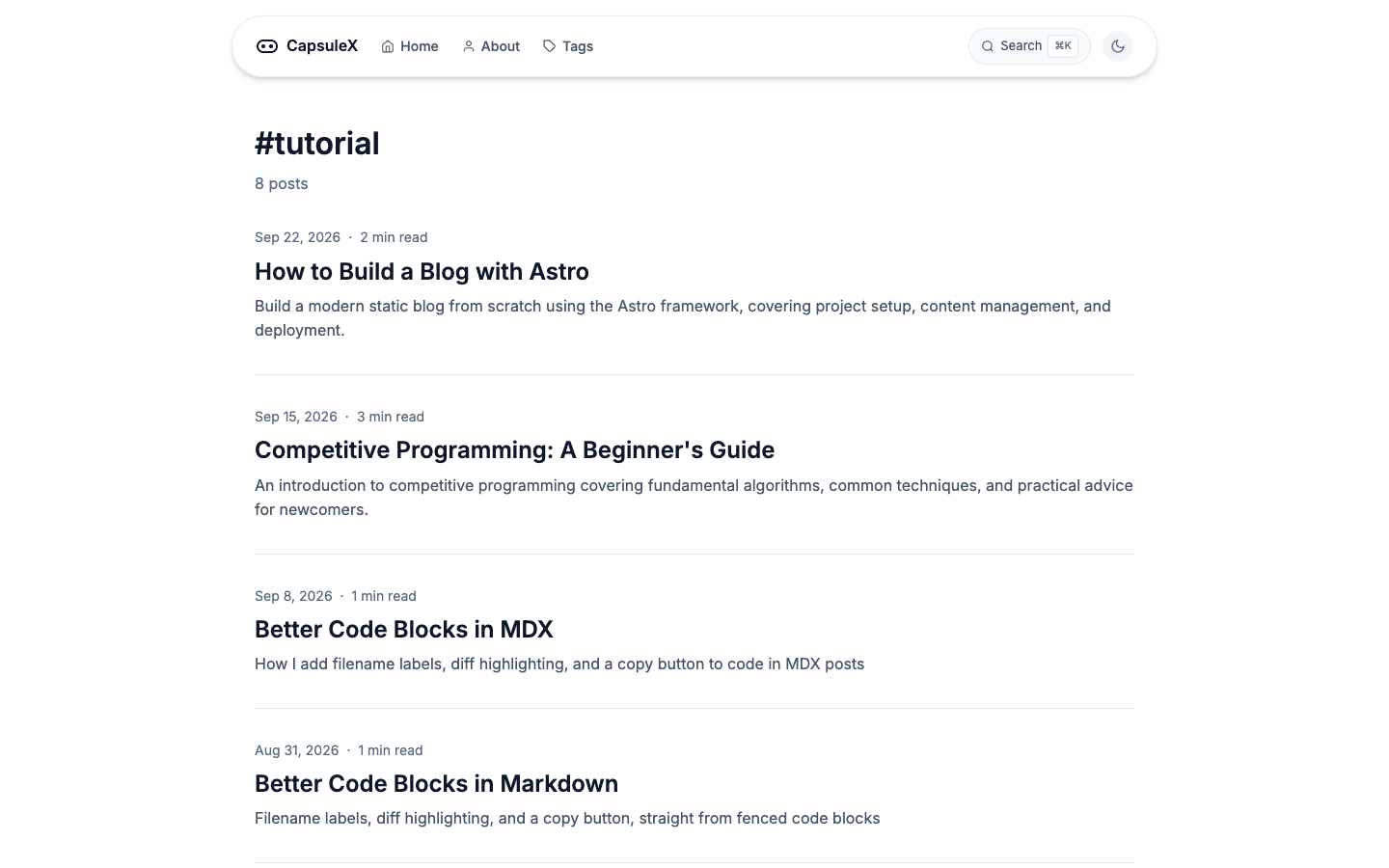Click the Markdown post description text
The width and height of the screenshot is (1389, 868).
coord(567,818)
